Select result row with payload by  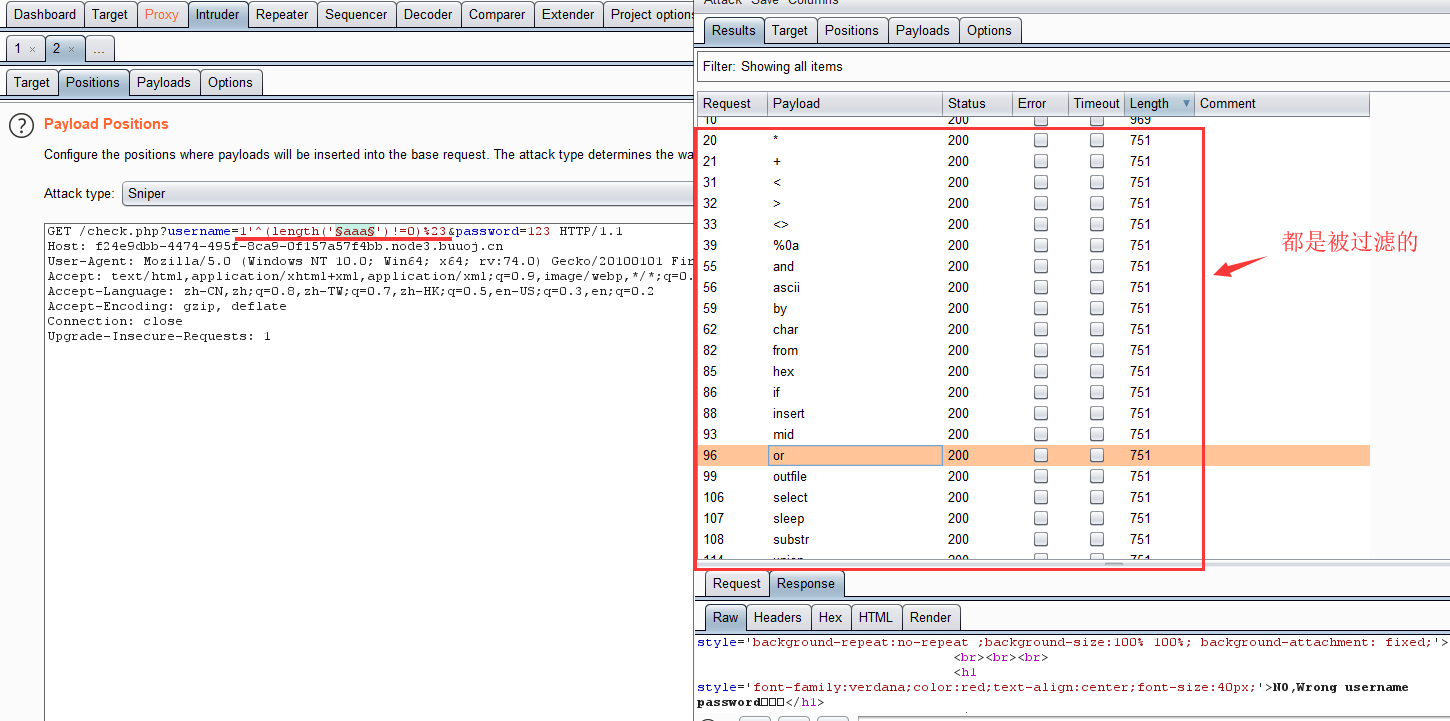(1033, 308)
